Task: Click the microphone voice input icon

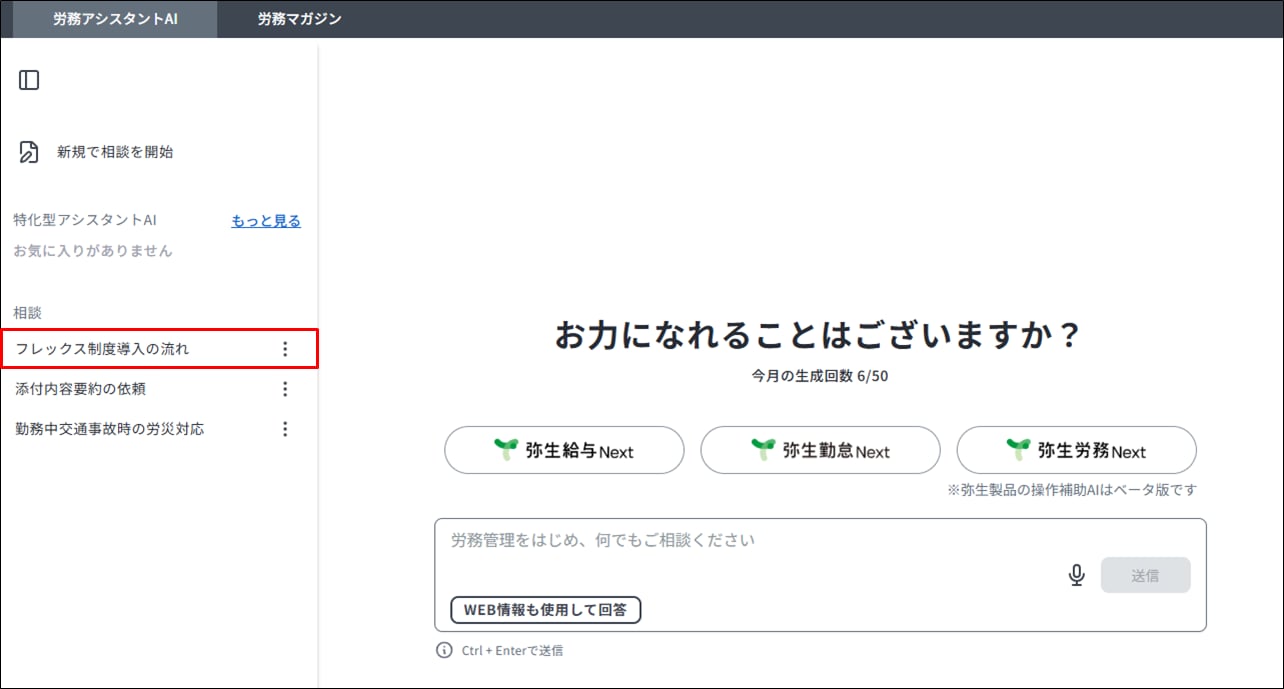Action: 1076,575
